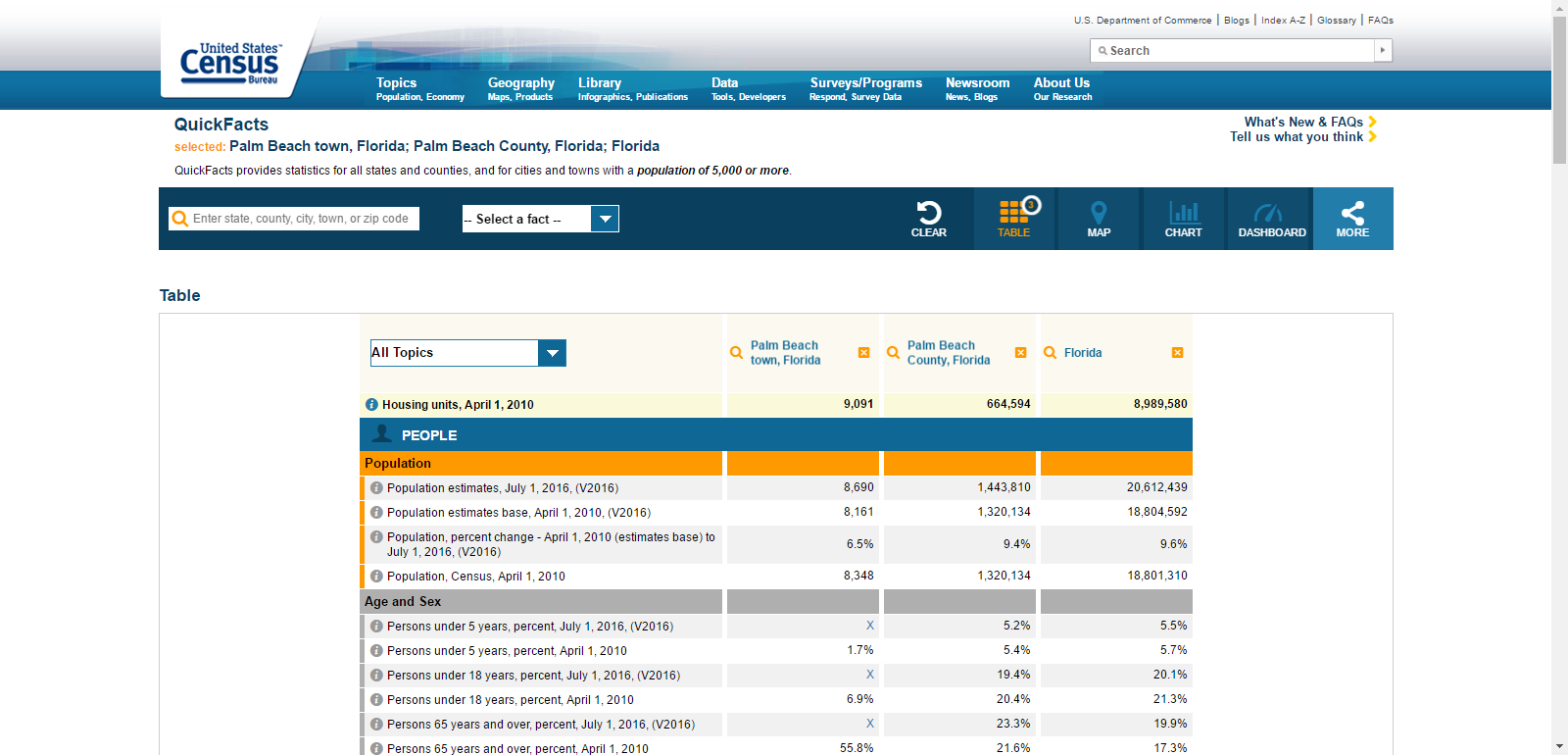Open the Surveys/Programs menu

(x=865, y=89)
